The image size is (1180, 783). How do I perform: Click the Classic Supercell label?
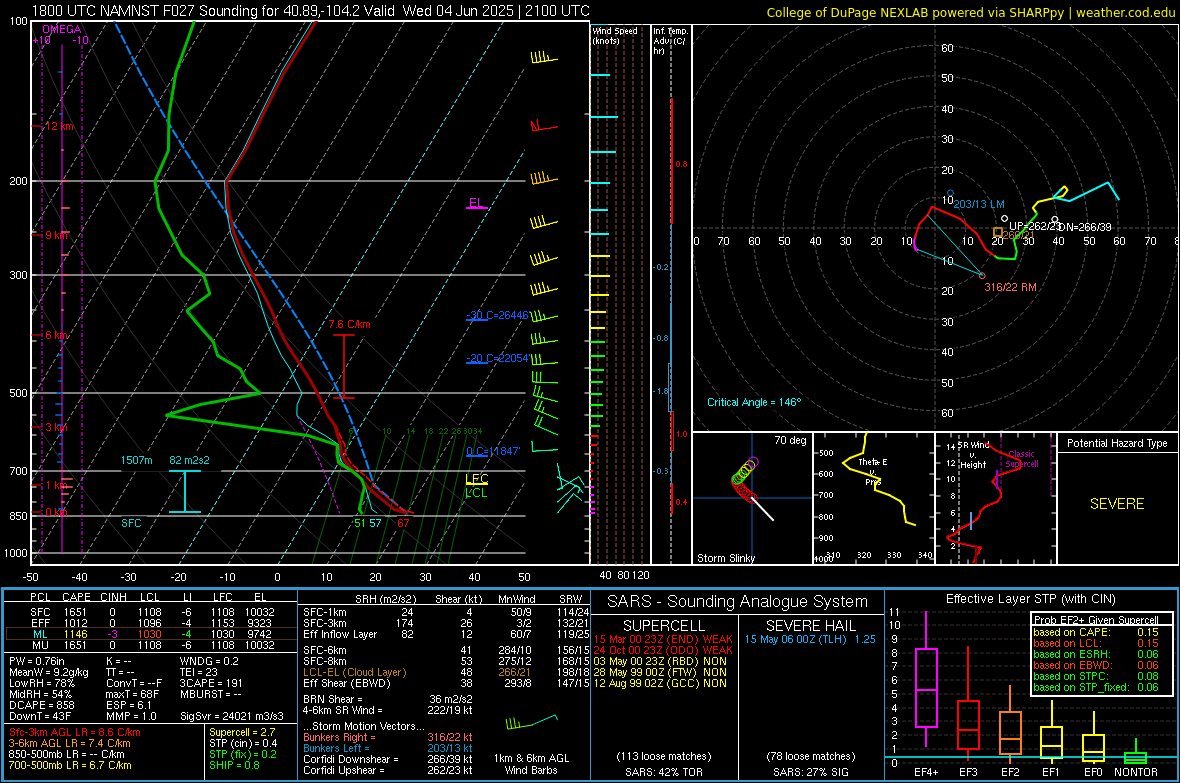coord(1022,459)
